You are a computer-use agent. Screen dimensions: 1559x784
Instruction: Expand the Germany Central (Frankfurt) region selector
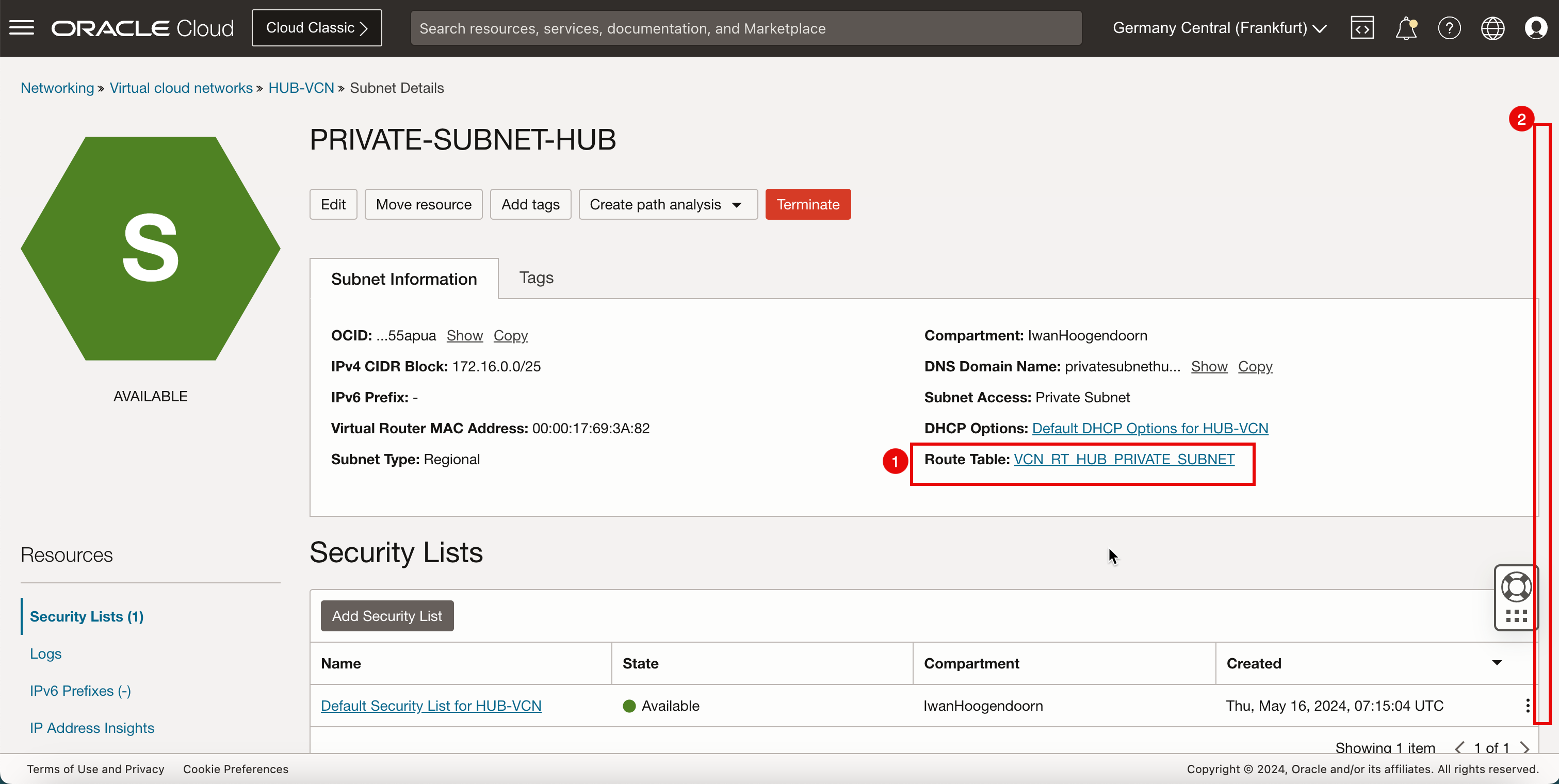(x=1219, y=28)
